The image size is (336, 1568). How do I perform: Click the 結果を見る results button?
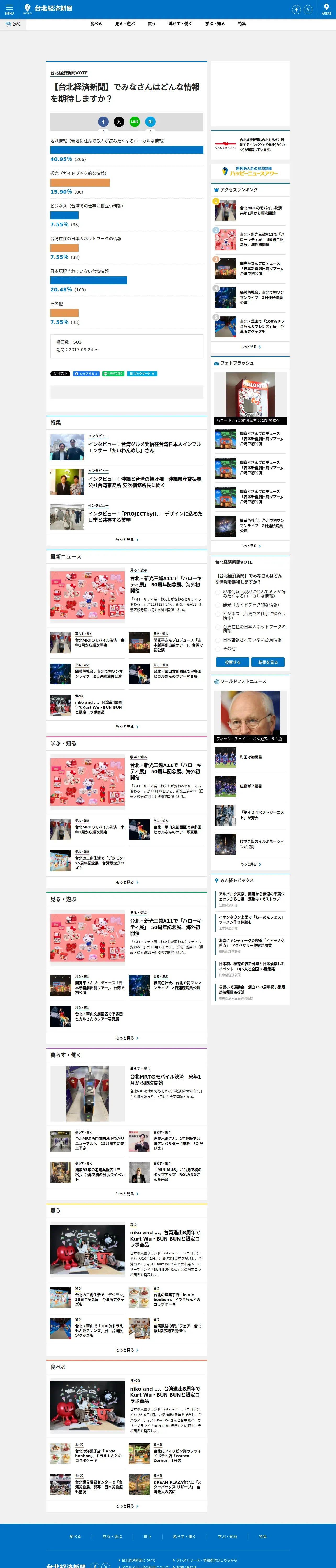(x=268, y=662)
